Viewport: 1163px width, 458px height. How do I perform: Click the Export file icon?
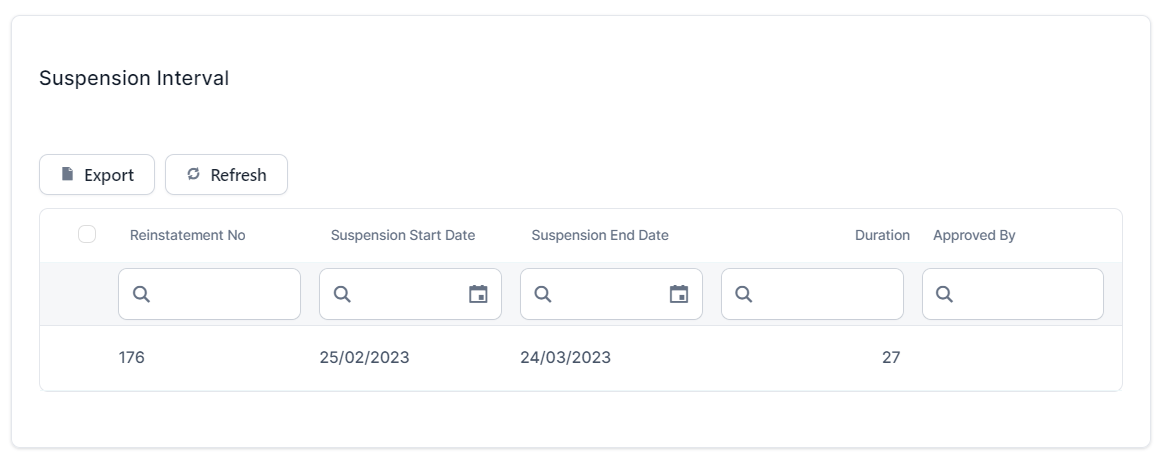pyautogui.click(x=68, y=174)
